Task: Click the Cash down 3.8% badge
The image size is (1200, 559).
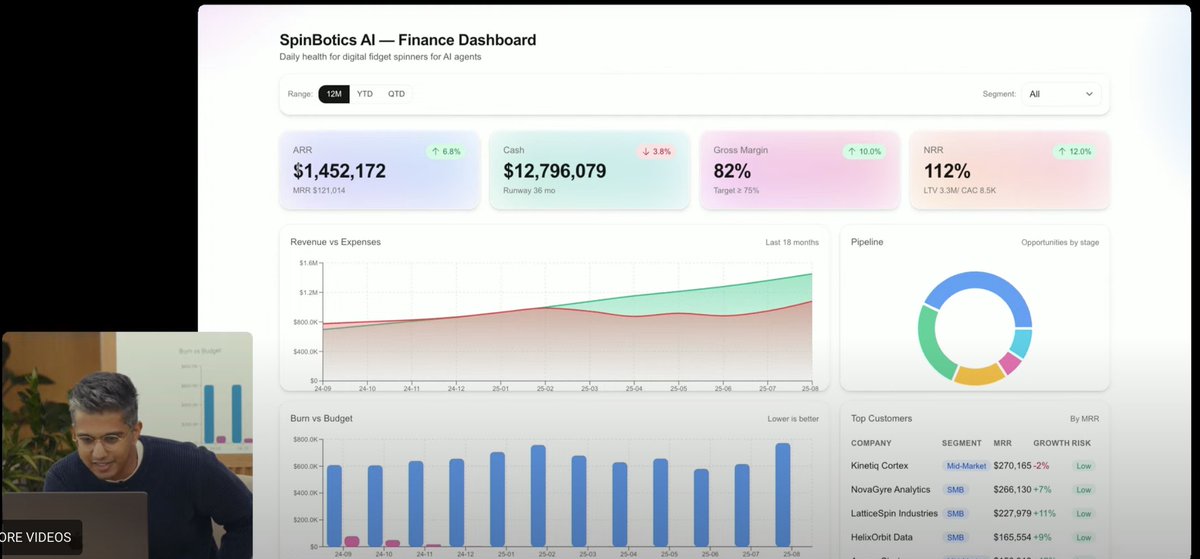Action: (x=656, y=152)
